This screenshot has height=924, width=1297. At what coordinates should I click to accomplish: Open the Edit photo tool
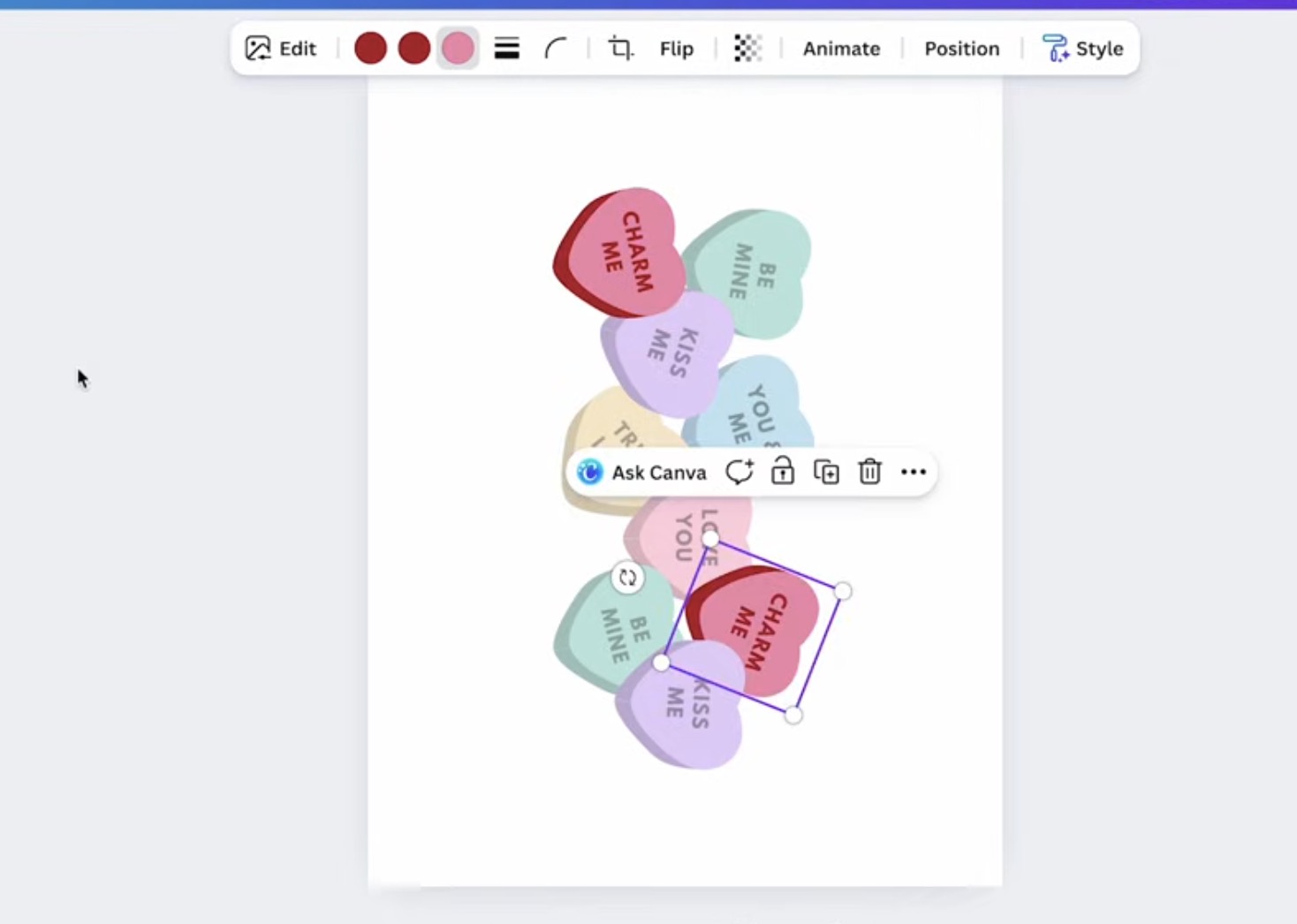(x=279, y=49)
